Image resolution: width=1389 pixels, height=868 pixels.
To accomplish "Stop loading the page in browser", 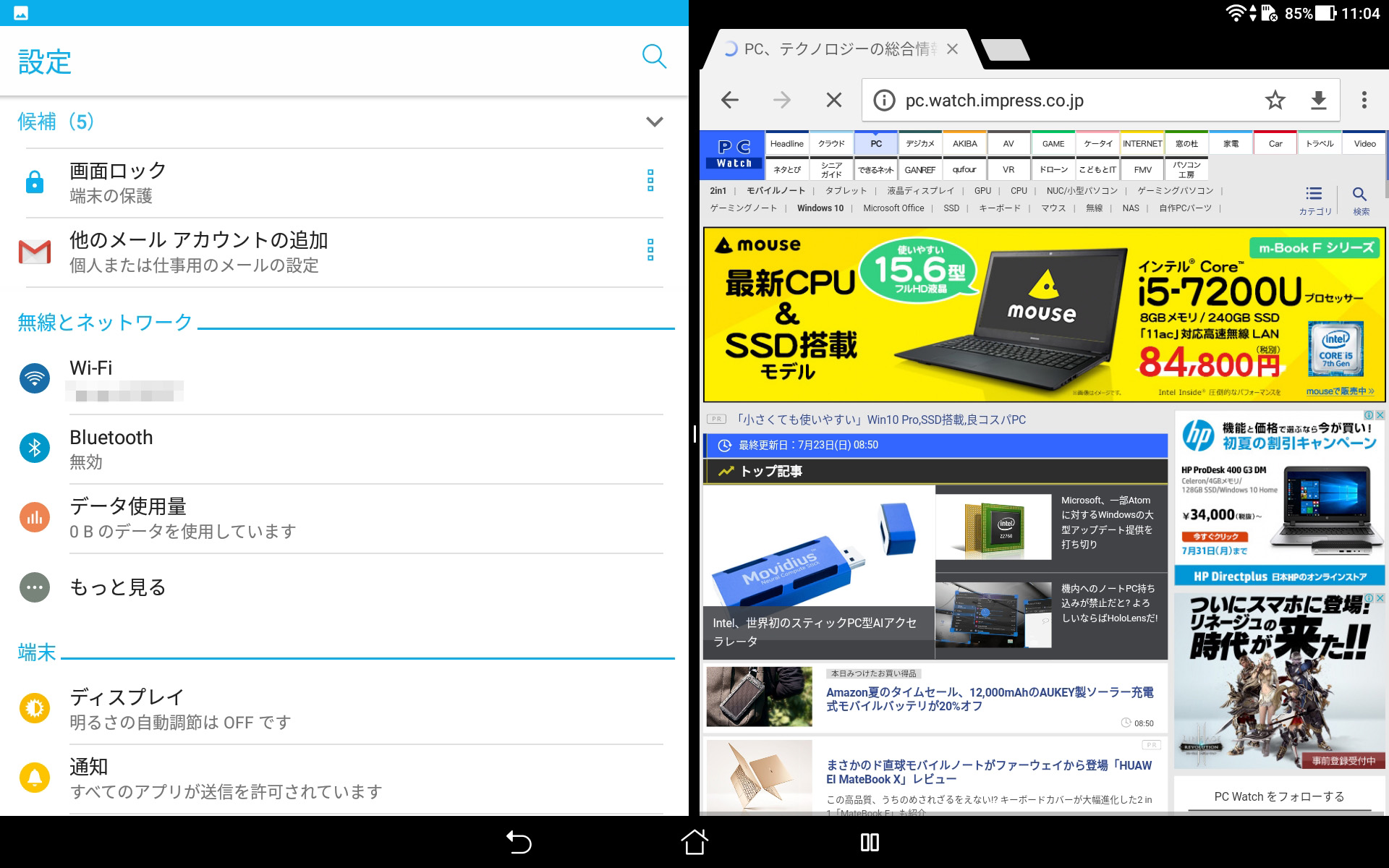I will [x=834, y=100].
